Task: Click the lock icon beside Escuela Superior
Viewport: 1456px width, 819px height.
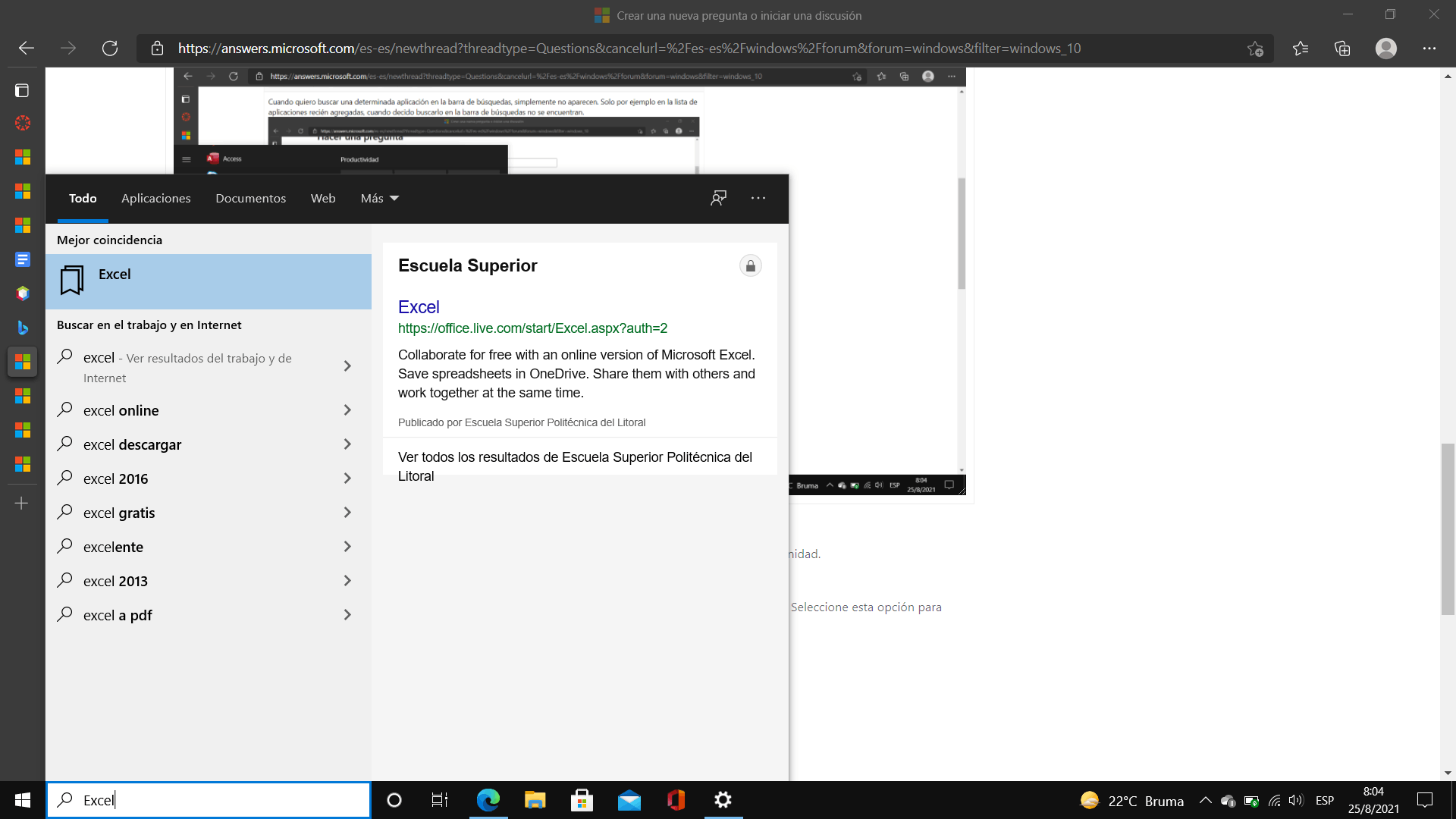Action: (x=750, y=266)
